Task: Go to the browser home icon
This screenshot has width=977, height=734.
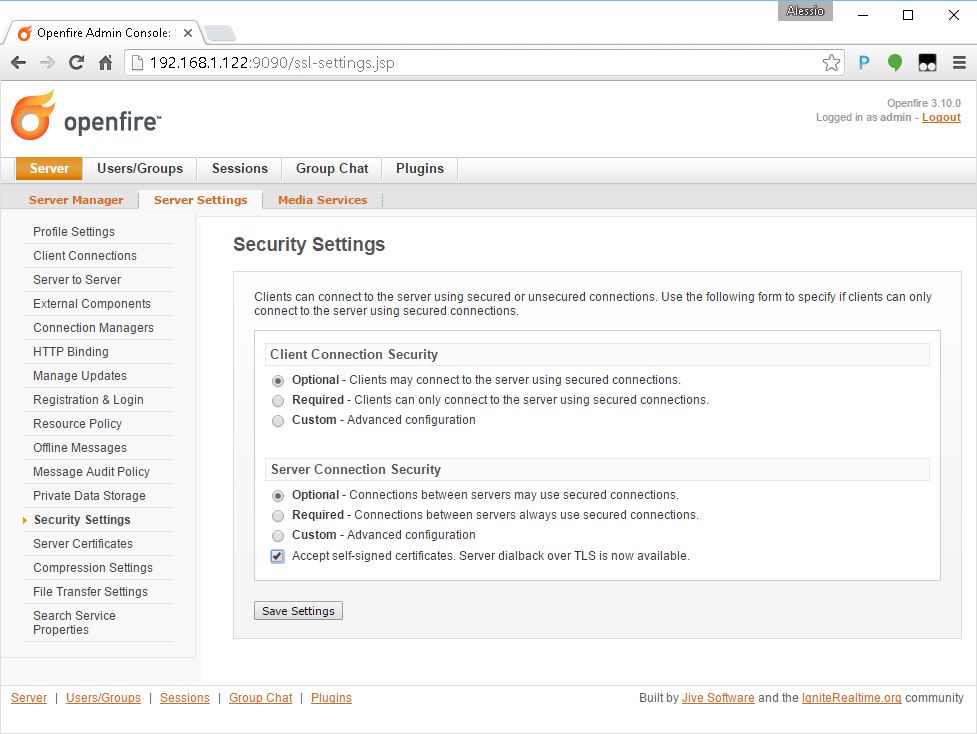Action: (x=105, y=63)
